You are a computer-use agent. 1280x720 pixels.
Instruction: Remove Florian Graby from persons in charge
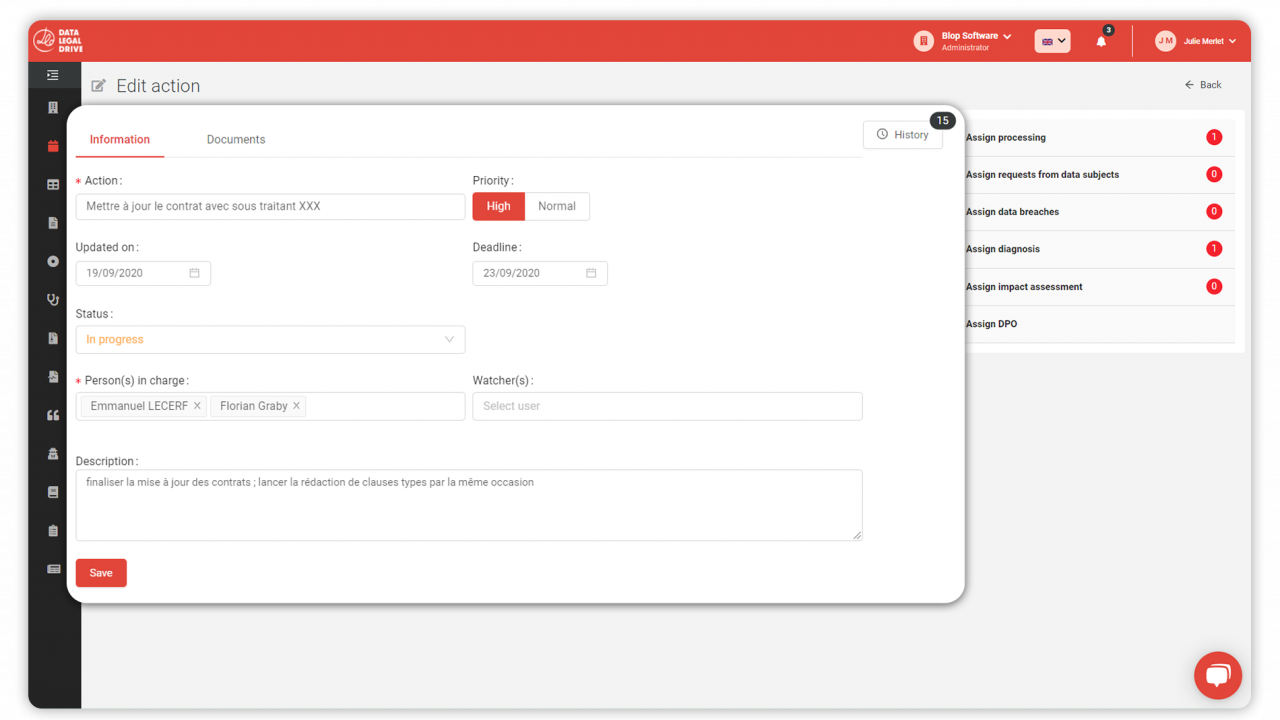pyautogui.click(x=296, y=406)
